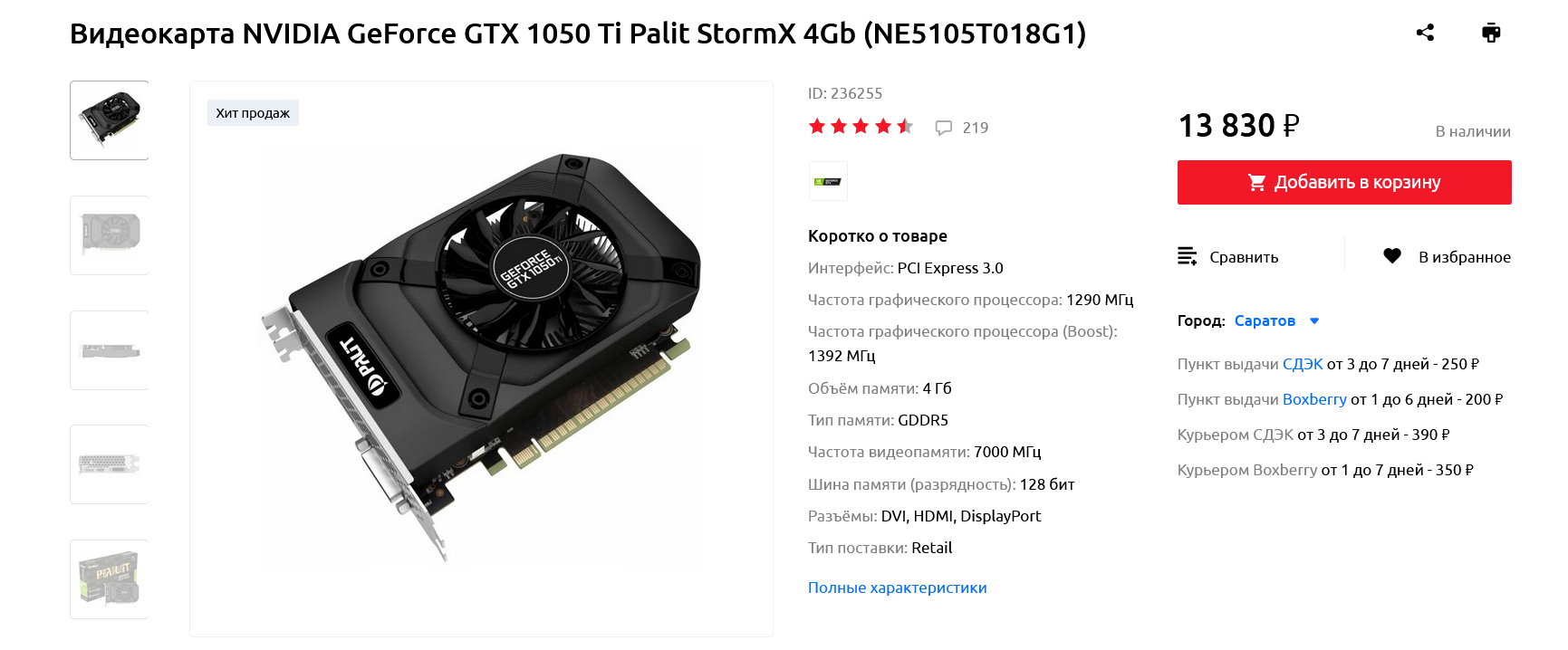Viewport: 1568px width, 650px height.
Task: Click the compare list icon
Action: (1187, 256)
